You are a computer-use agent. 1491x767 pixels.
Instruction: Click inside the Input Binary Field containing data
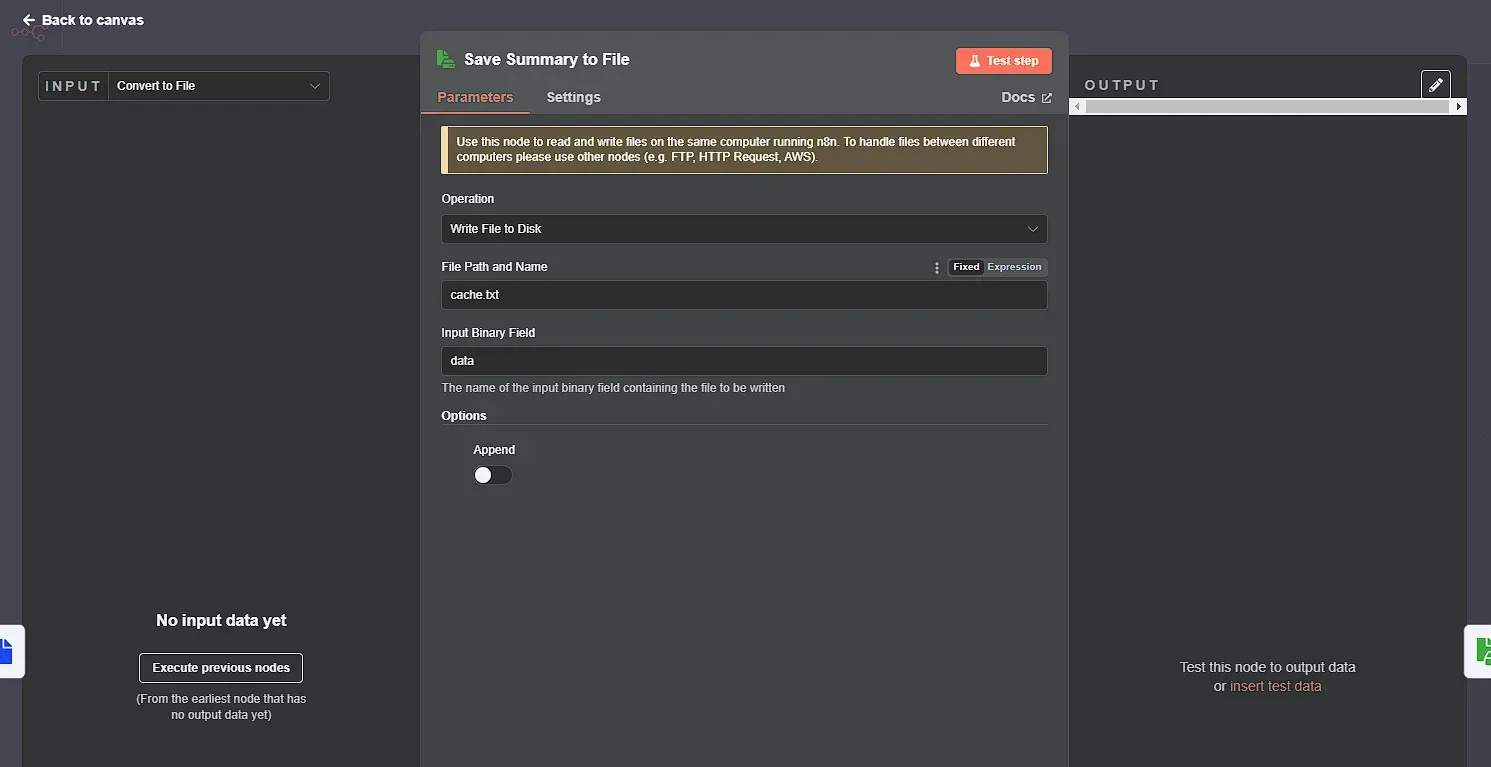point(744,360)
